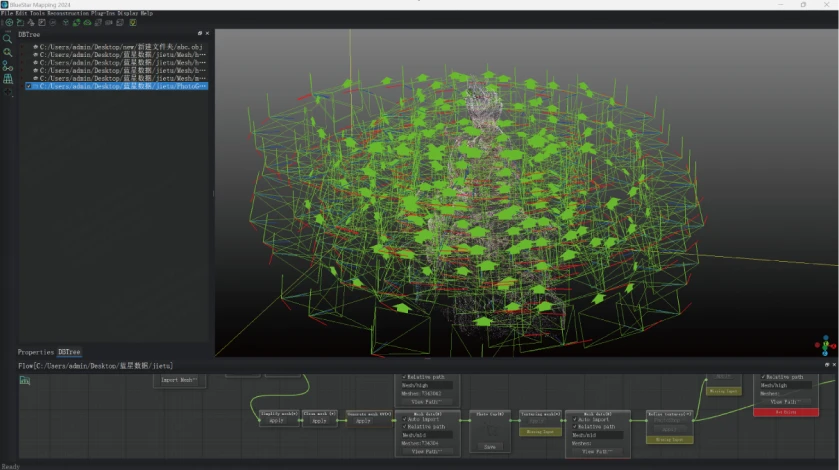Click the node graph icon in left sidebar
This screenshot has height=470, width=839.
(8, 65)
